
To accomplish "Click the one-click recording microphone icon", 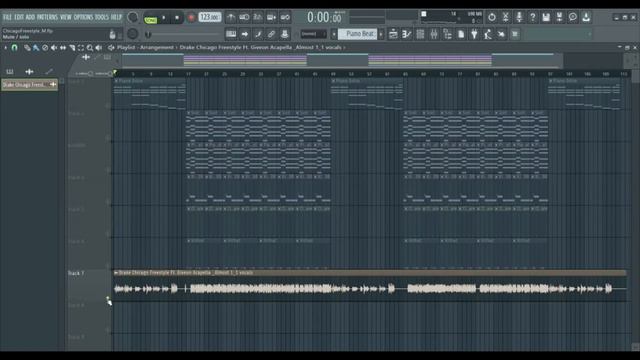I will [x=519, y=17].
